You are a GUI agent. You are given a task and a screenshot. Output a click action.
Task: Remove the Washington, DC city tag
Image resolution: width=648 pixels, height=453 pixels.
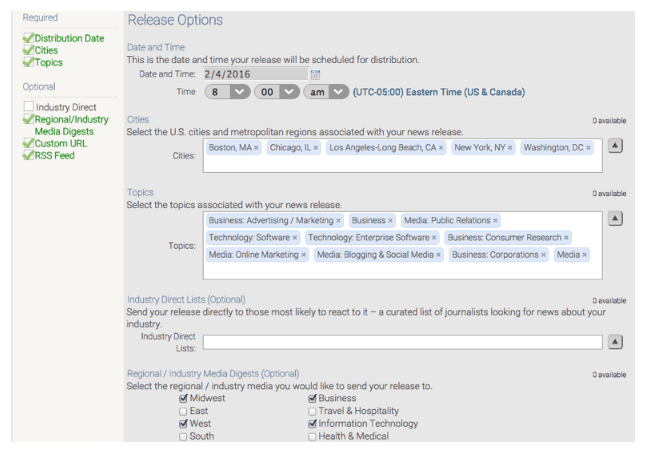pos(589,148)
